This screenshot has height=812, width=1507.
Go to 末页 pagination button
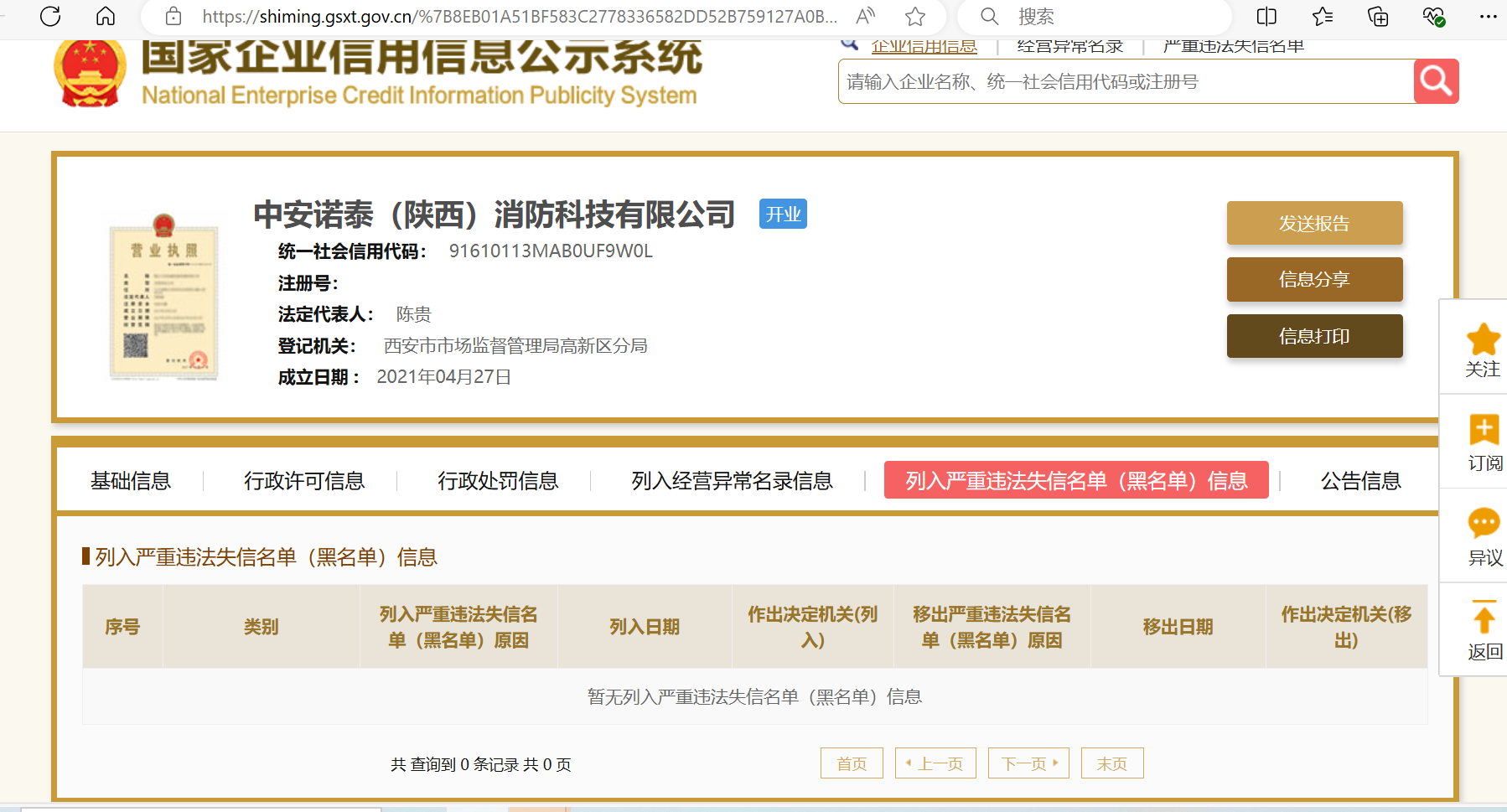(1112, 763)
